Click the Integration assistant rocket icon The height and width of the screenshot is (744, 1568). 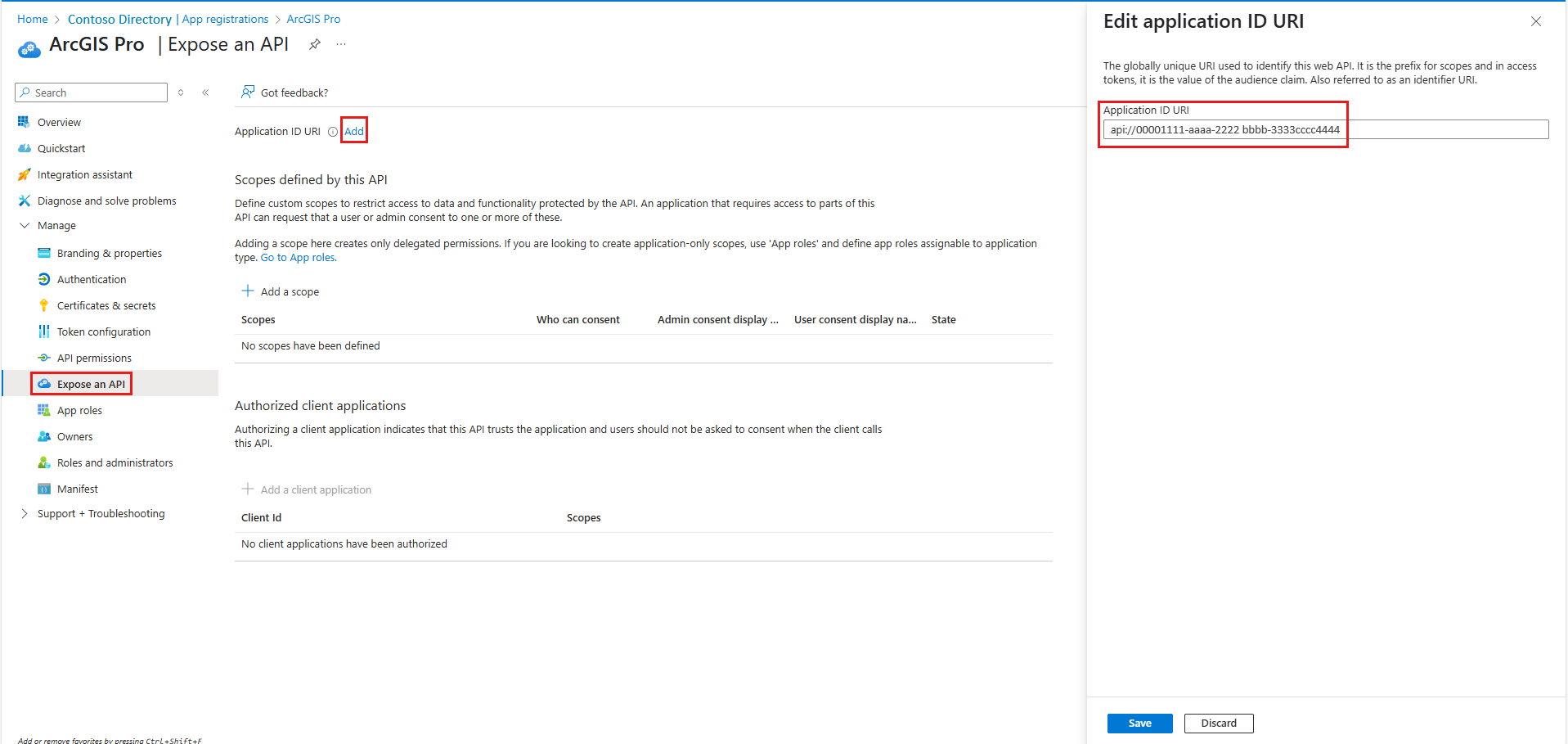tap(24, 174)
